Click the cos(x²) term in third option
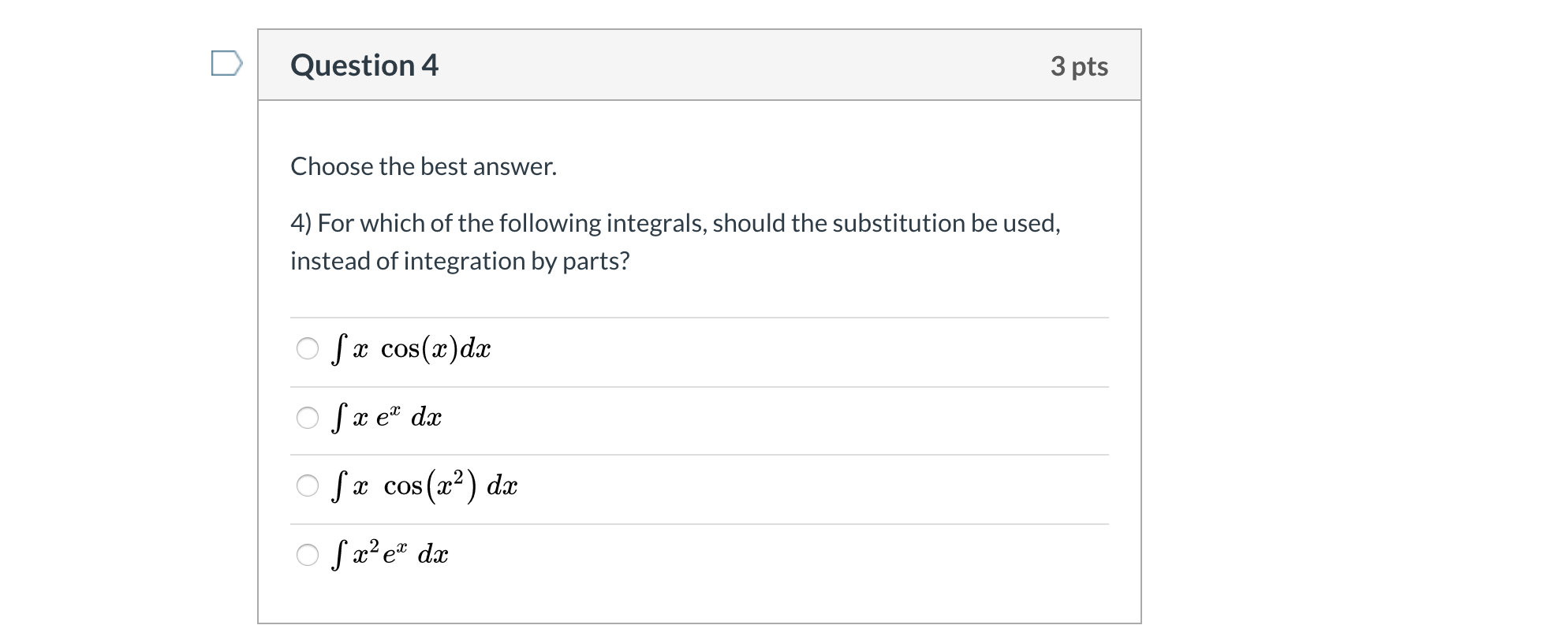 pyautogui.click(x=431, y=486)
